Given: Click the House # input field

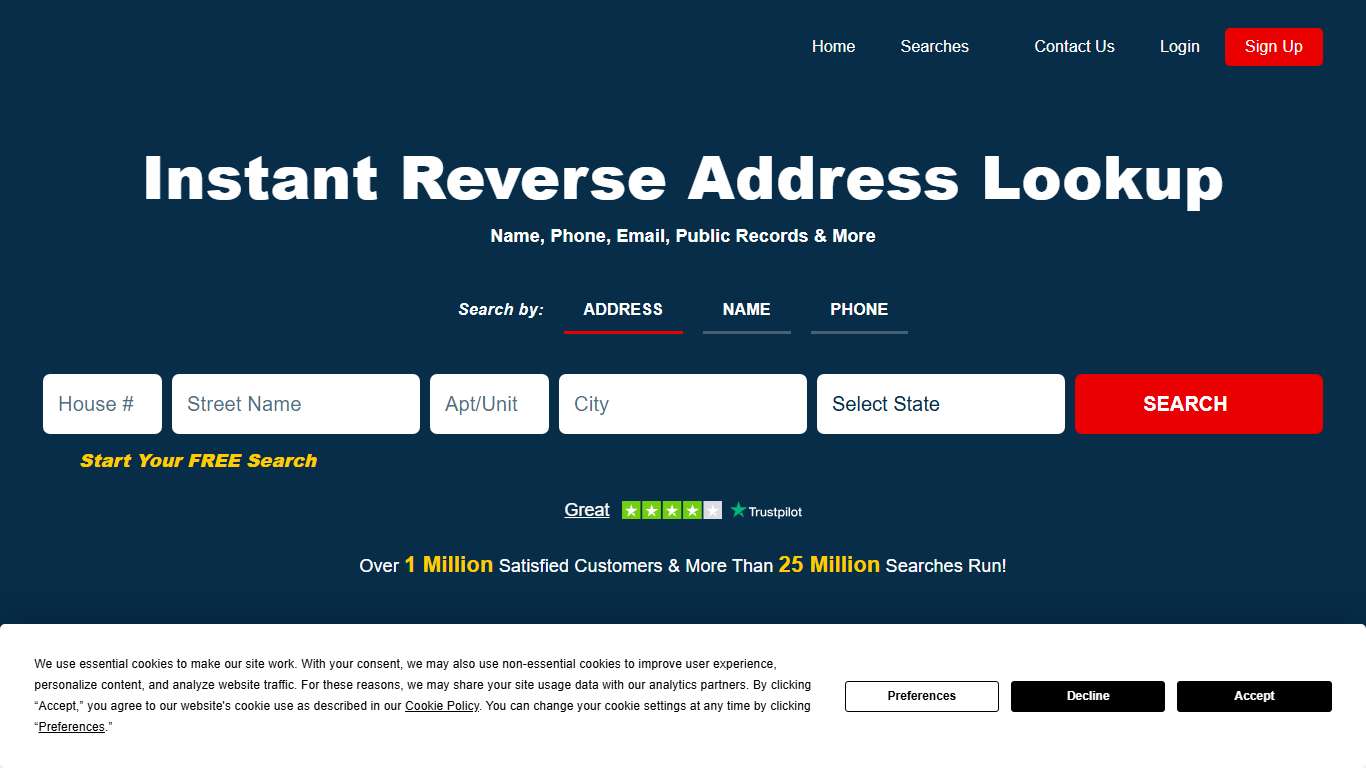Looking at the screenshot, I should coord(102,404).
